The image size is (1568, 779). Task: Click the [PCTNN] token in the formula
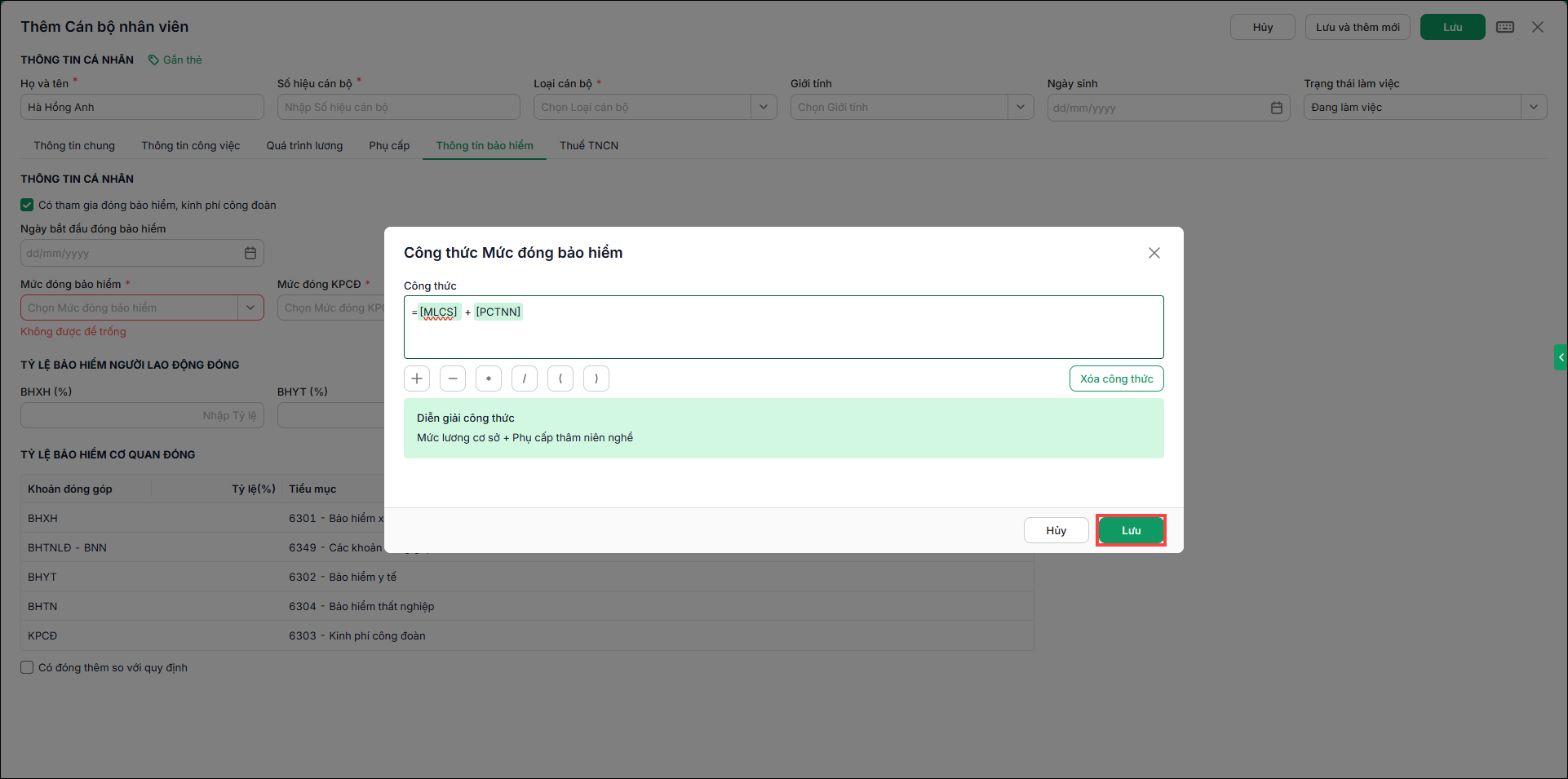pos(498,312)
